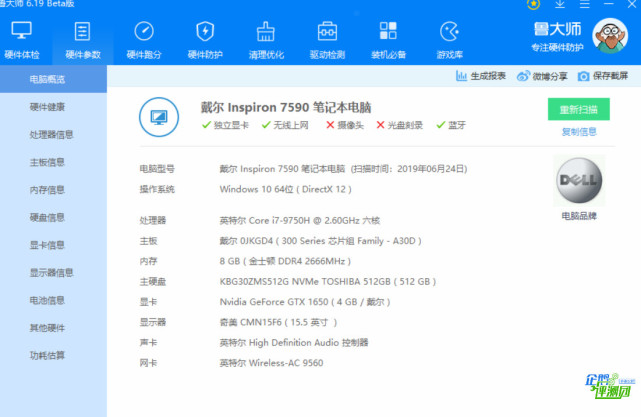Open 硬盘信息 in the sidebar
This screenshot has width=641, height=417.
(x=47, y=217)
